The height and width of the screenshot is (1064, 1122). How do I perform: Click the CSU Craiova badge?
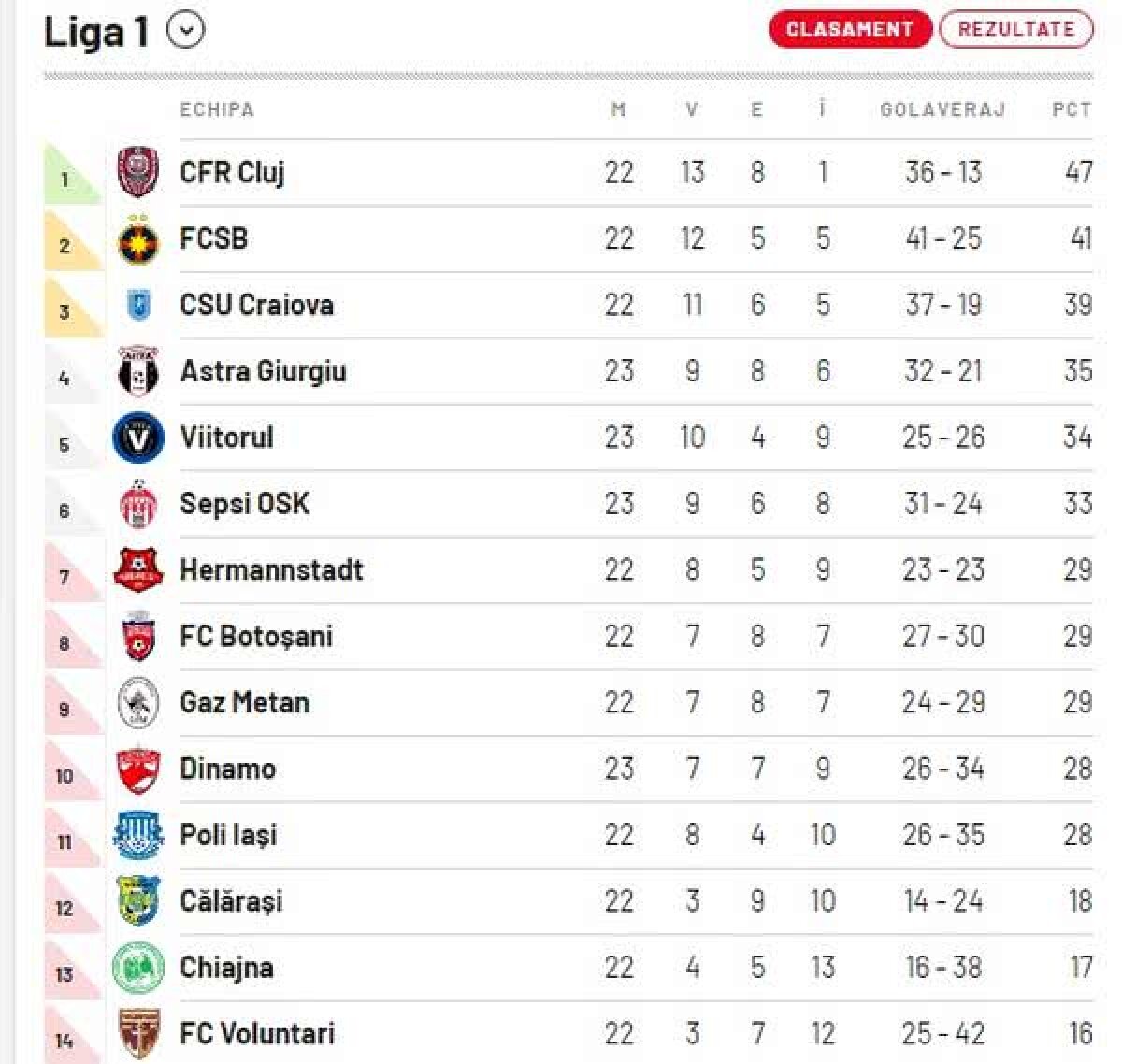coord(138,305)
